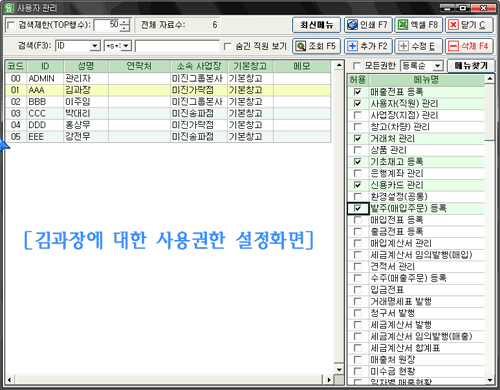Check the 모든권한 checkbox
This screenshot has height=390, width=500.
(x=357, y=66)
